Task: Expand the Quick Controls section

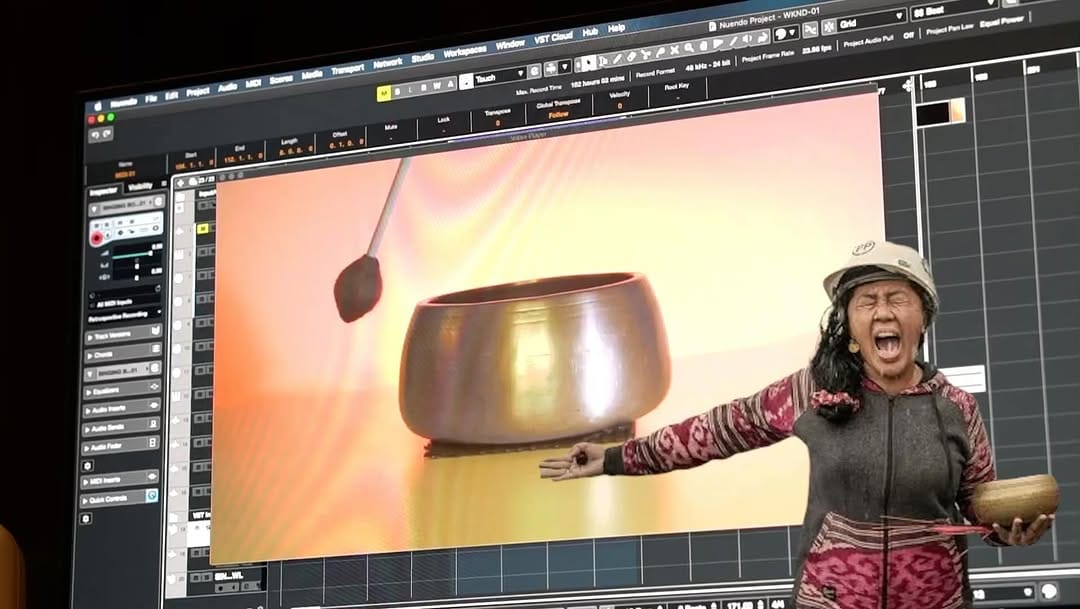Action: [120, 499]
